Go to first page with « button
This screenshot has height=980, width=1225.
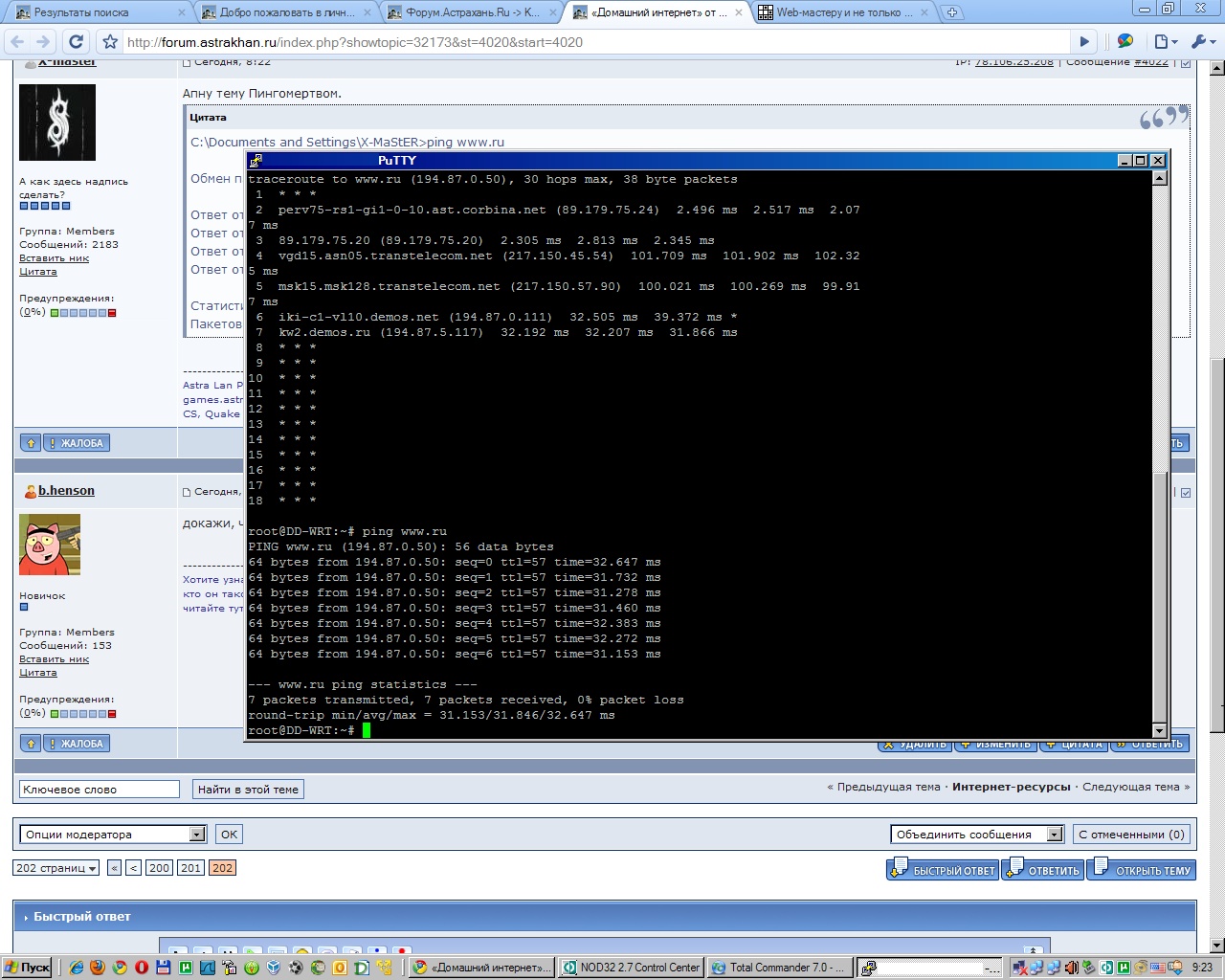pyautogui.click(x=114, y=868)
